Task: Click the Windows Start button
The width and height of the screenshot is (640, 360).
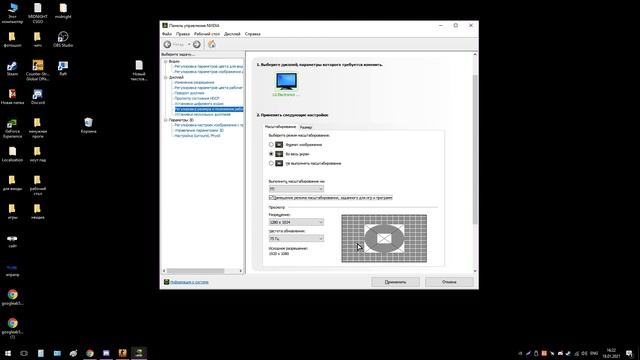Action: (x=8, y=353)
